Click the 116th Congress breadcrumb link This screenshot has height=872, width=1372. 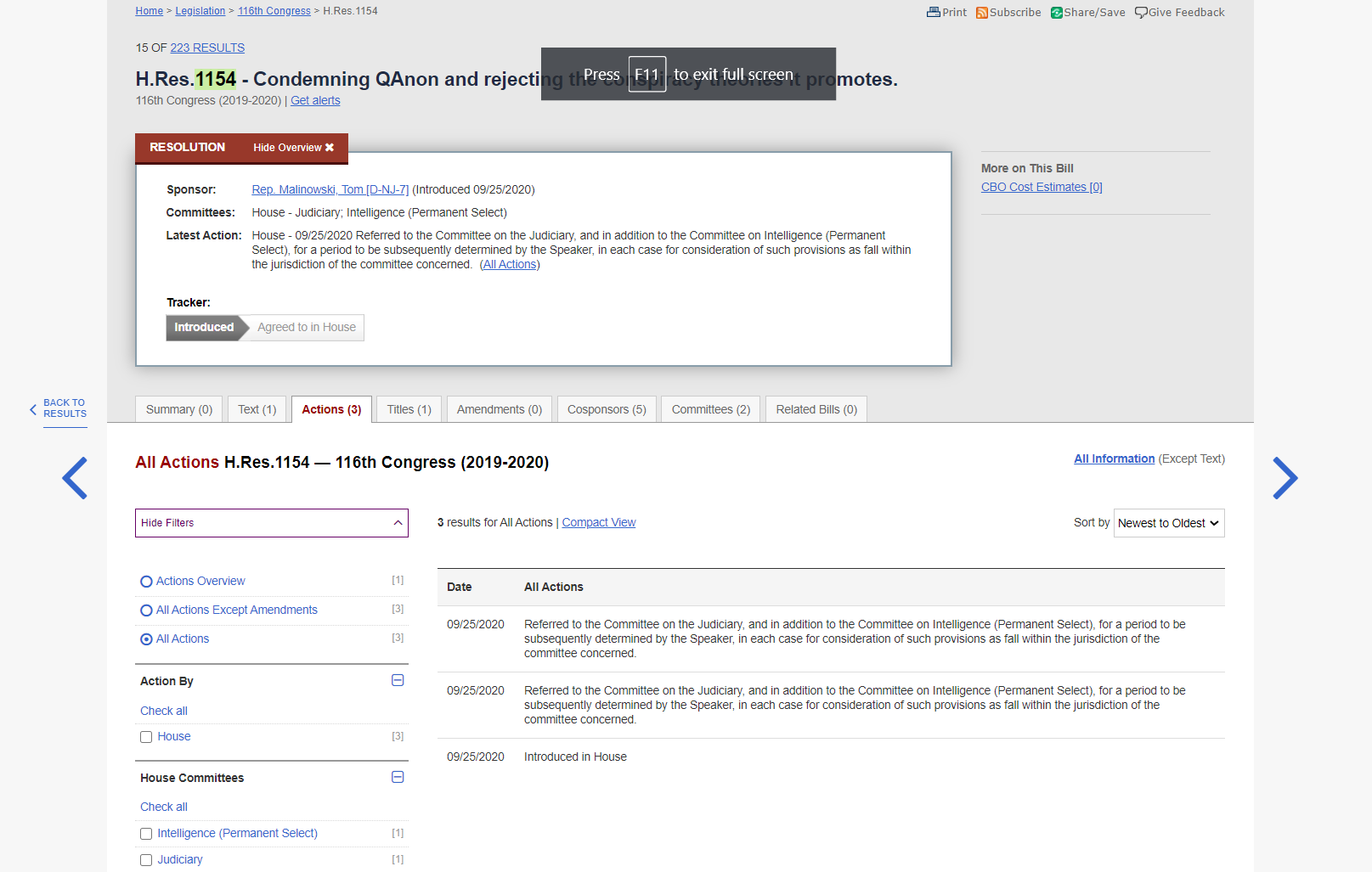[274, 11]
